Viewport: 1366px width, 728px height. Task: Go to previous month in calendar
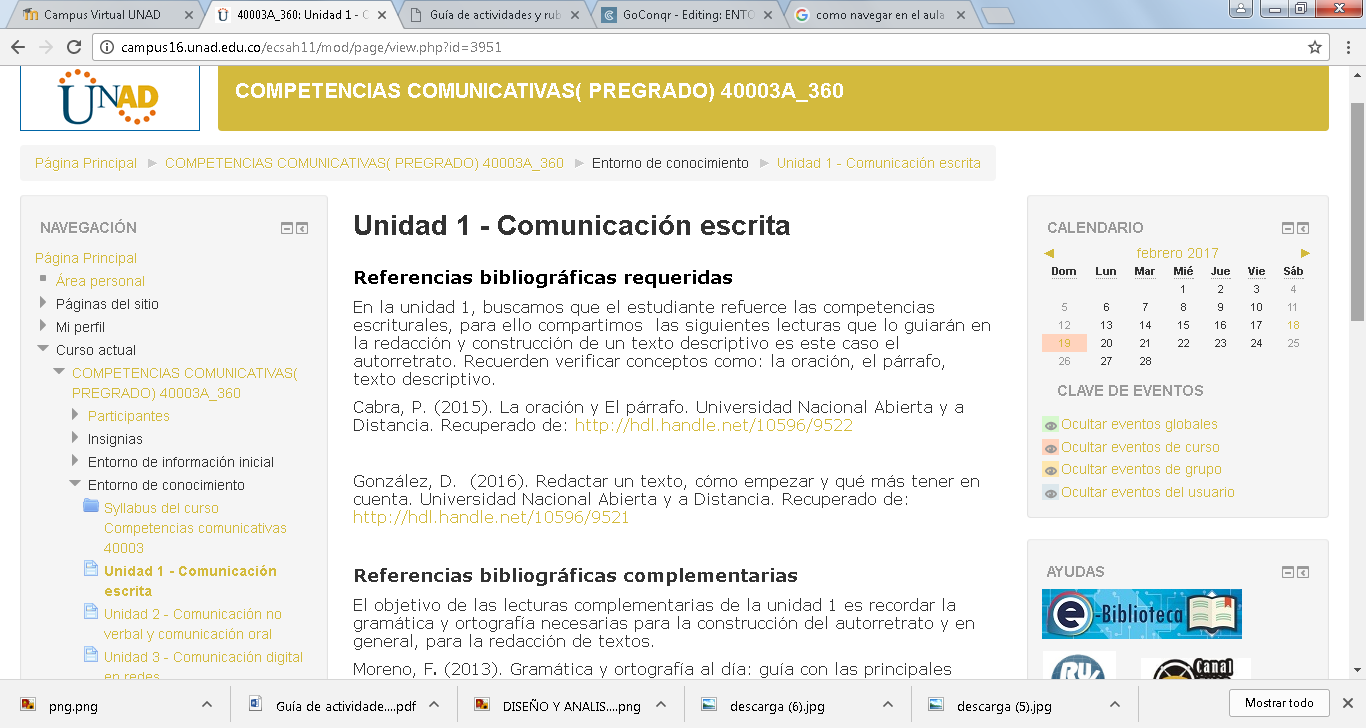click(1049, 253)
